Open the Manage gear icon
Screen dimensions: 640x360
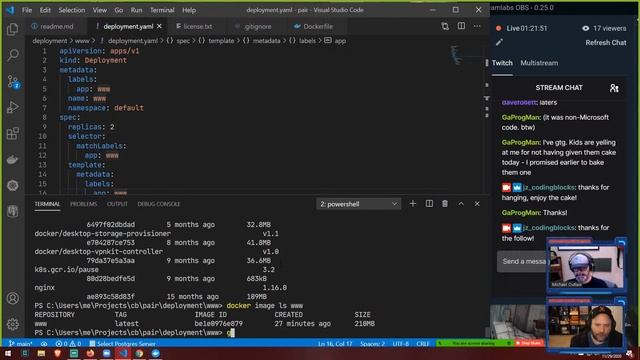point(13,324)
